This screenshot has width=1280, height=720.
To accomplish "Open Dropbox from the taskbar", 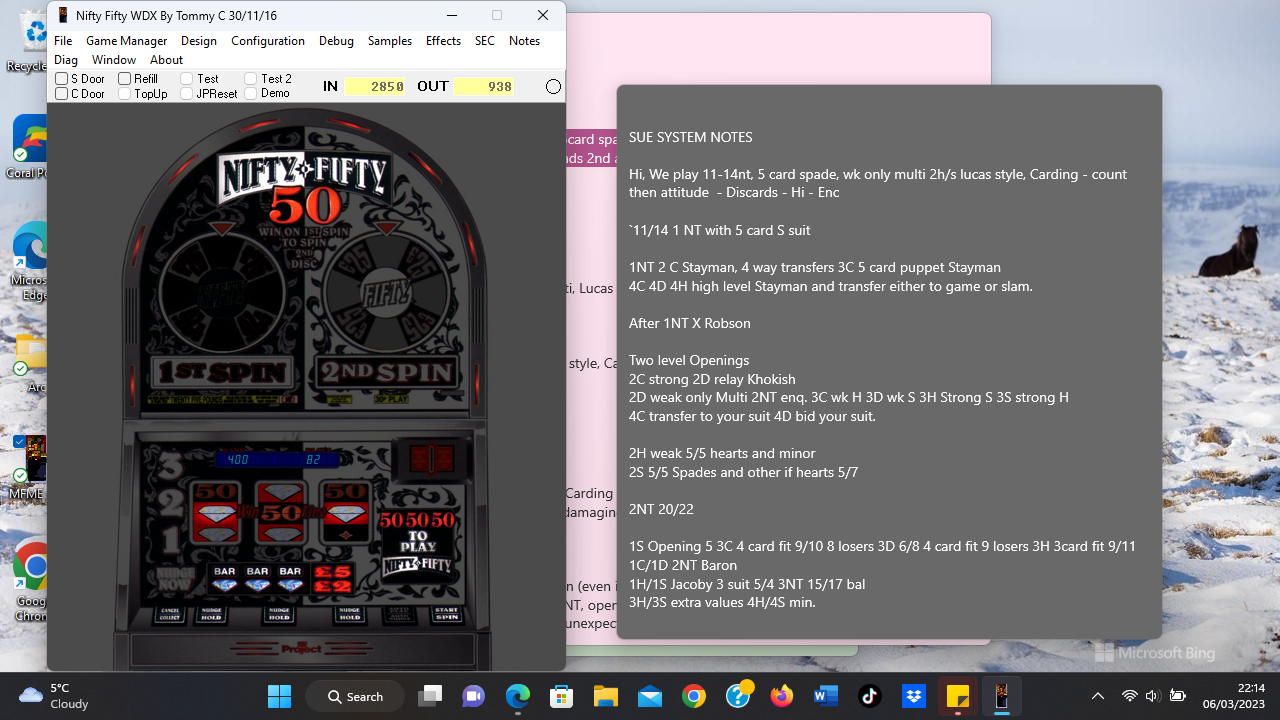I will (913, 697).
